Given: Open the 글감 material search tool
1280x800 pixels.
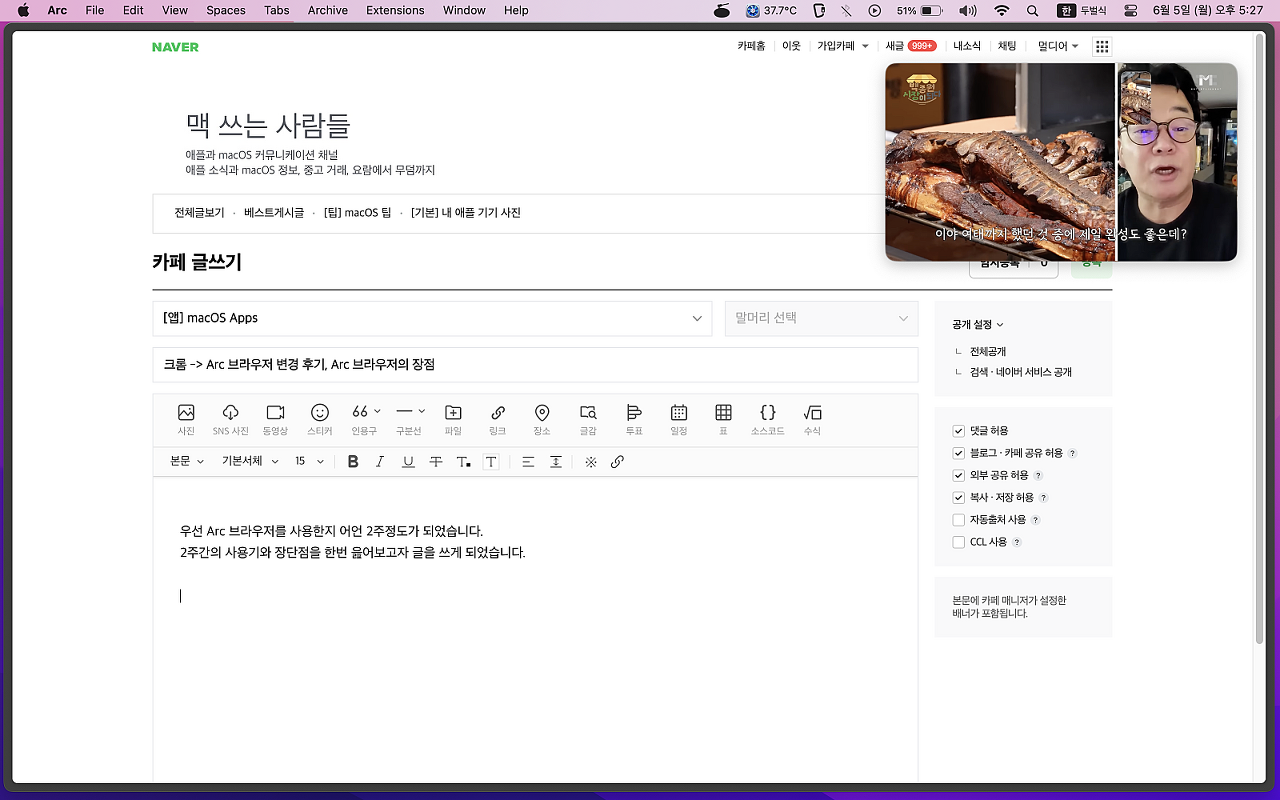Looking at the screenshot, I should click(x=588, y=419).
